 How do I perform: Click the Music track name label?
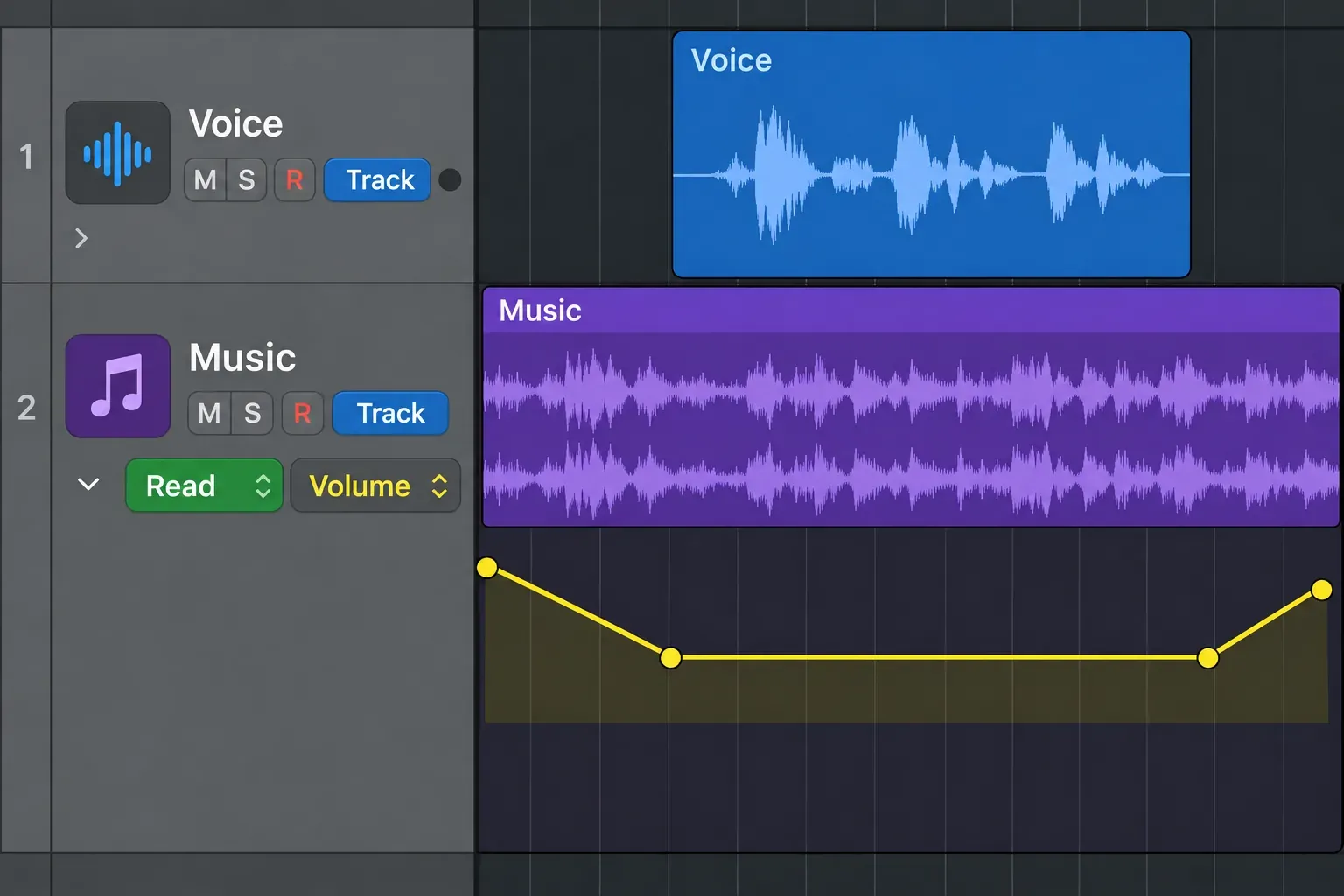(242, 357)
